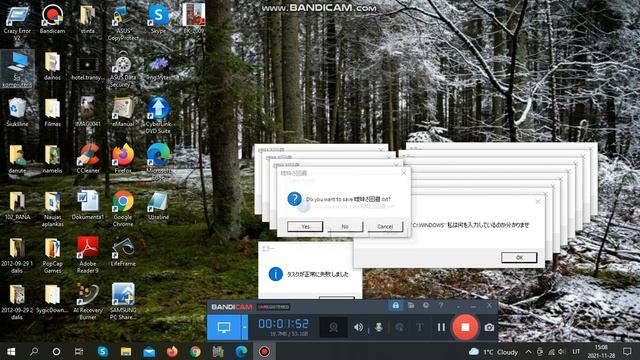Open the Windows Start menu
This screenshot has width=640, height=360.
point(11,351)
